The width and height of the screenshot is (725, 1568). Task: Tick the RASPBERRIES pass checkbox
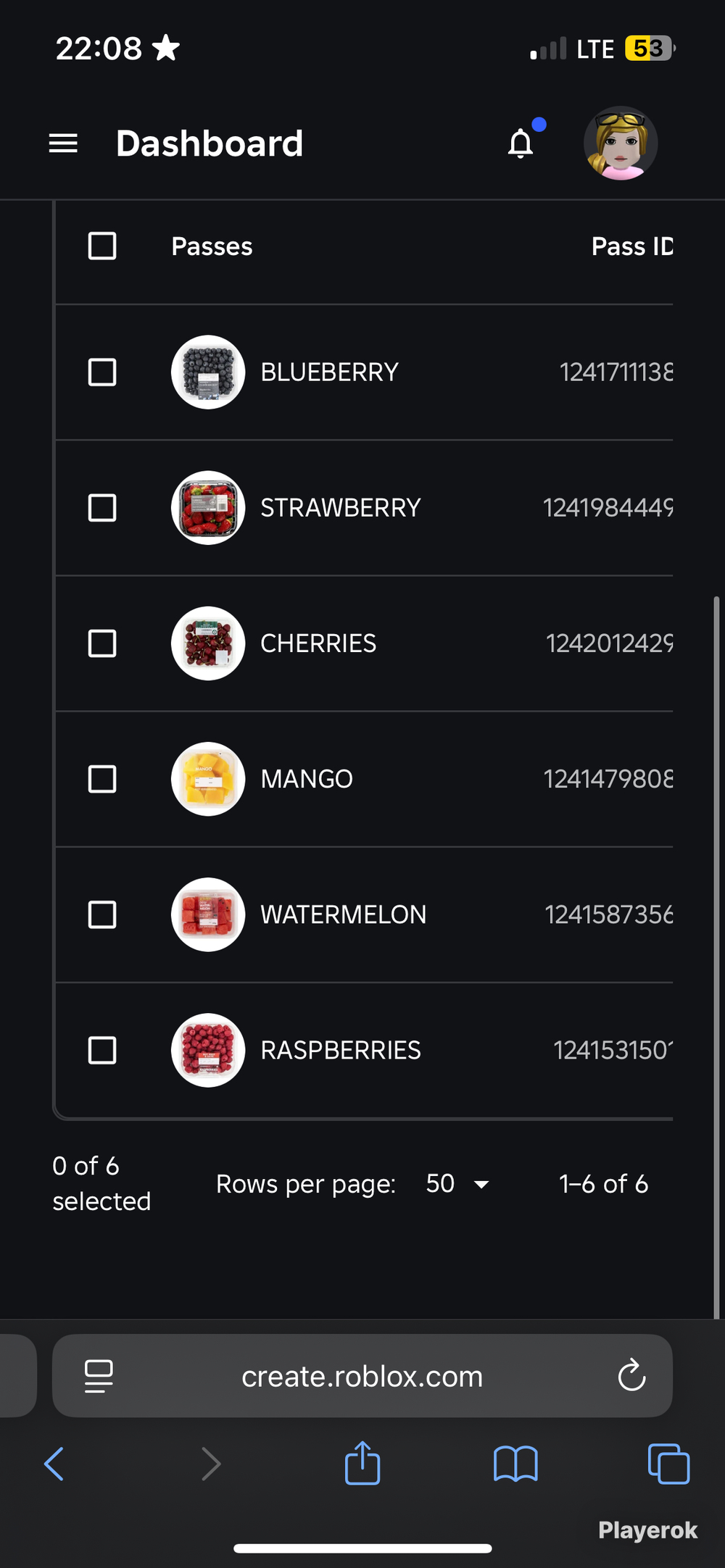(x=102, y=1051)
